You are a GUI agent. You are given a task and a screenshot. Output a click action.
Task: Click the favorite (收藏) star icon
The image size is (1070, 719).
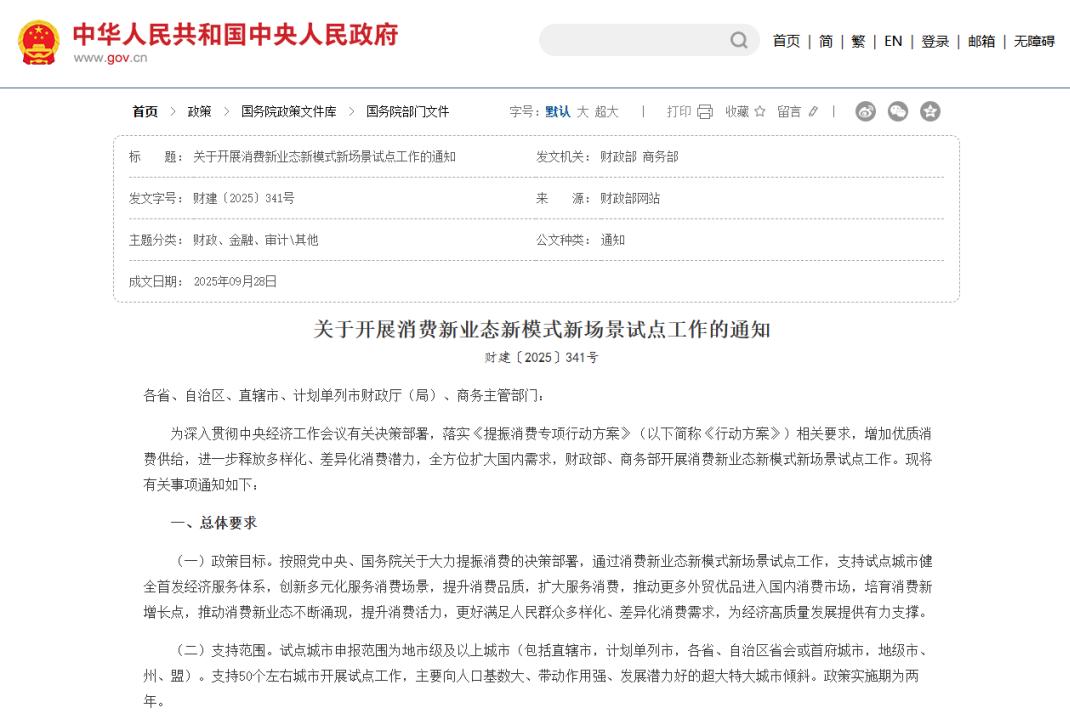pyautogui.click(x=760, y=112)
